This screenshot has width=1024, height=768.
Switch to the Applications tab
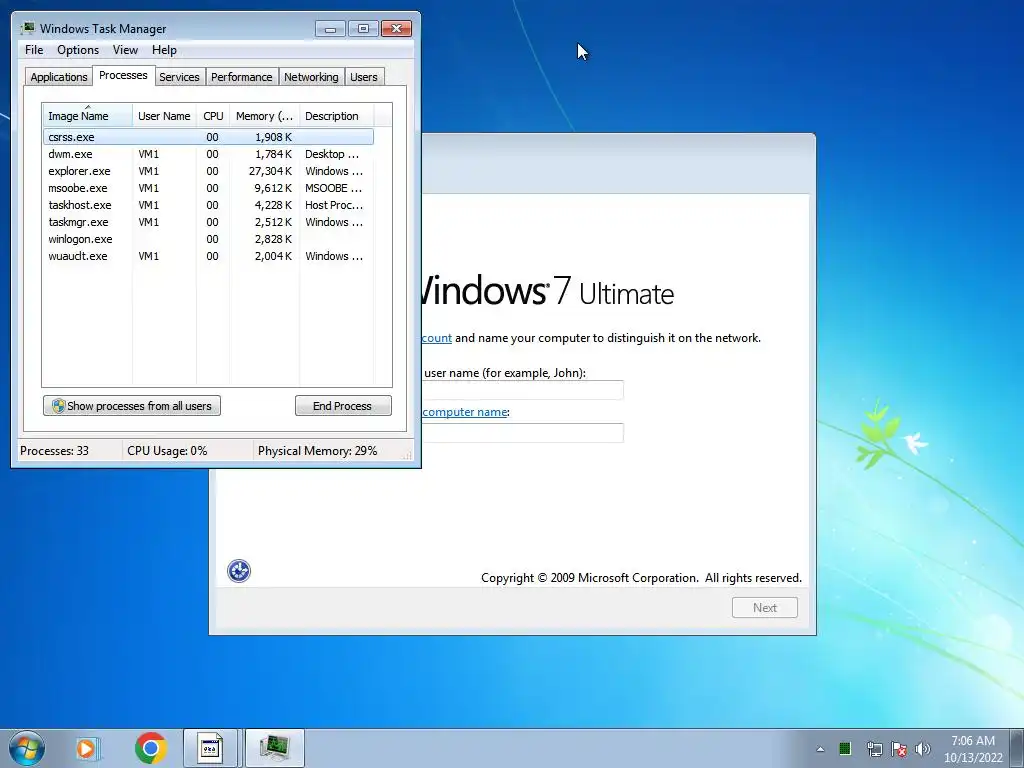(x=59, y=77)
